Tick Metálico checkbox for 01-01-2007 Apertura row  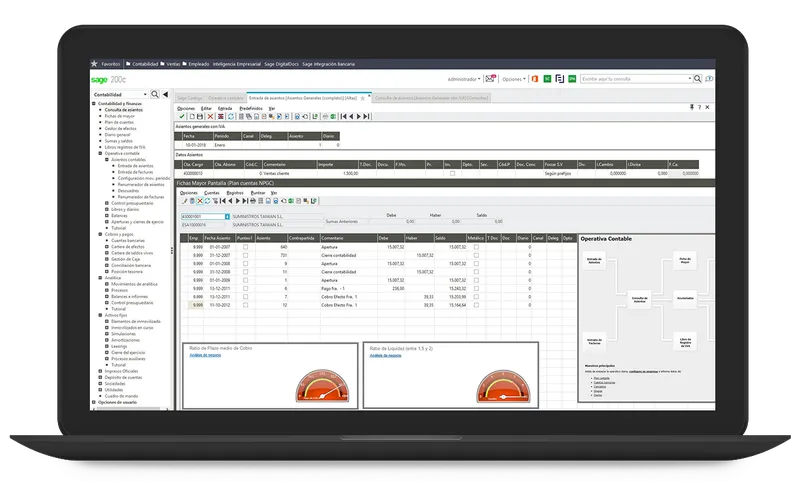coord(476,247)
